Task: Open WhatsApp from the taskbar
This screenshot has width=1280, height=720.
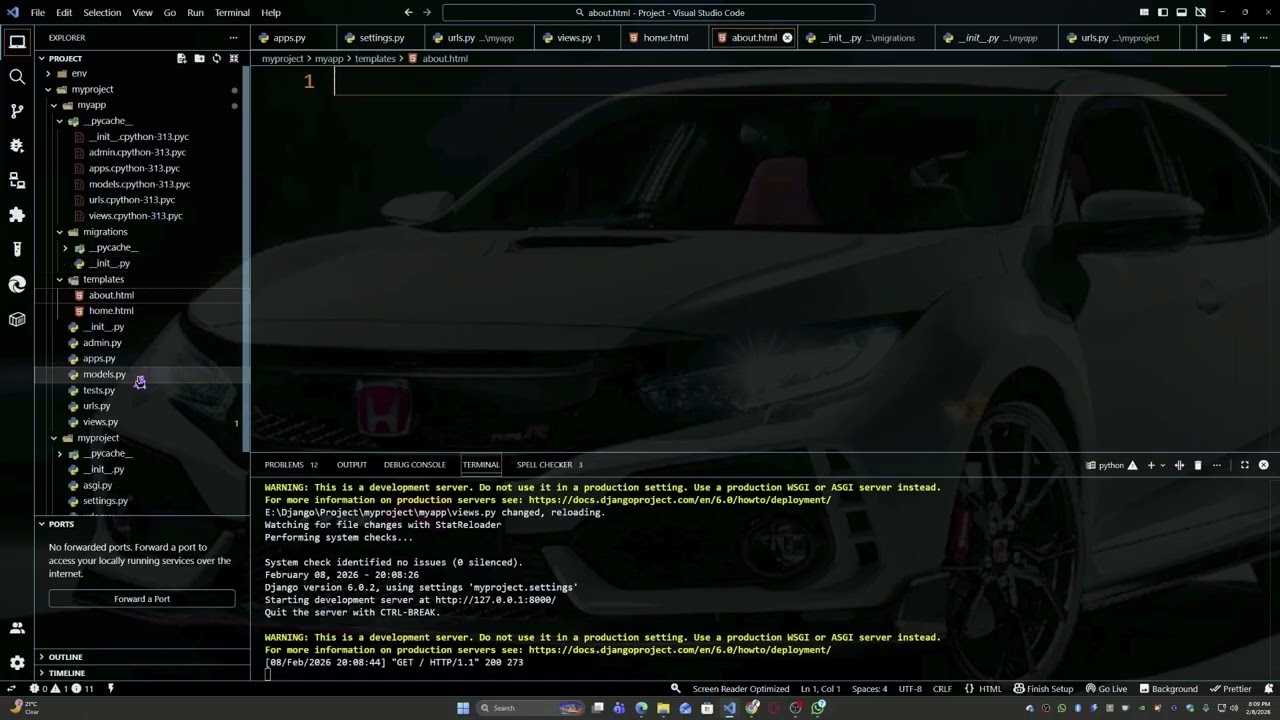Action: pyautogui.click(x=818, y=708)
